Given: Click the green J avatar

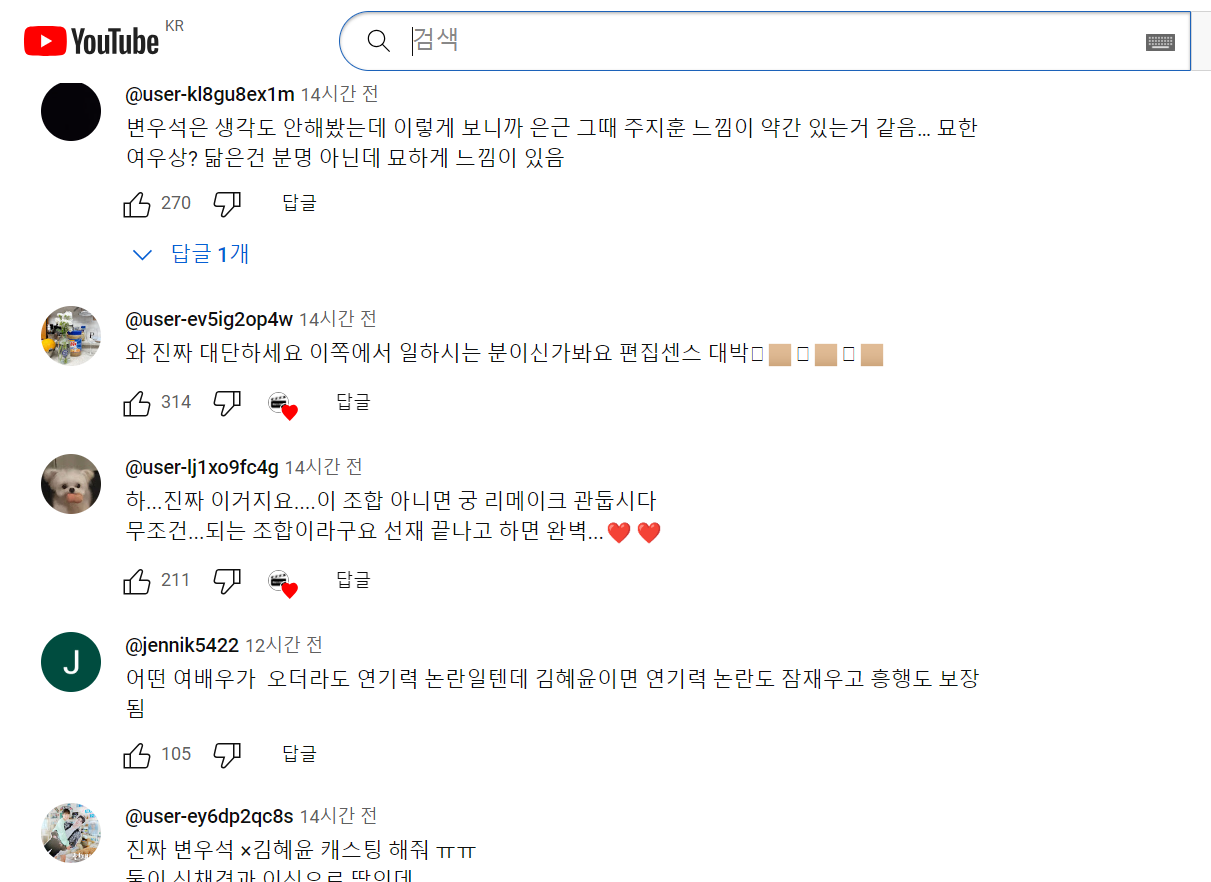Looking at the screenshot, I should (71, 662).
